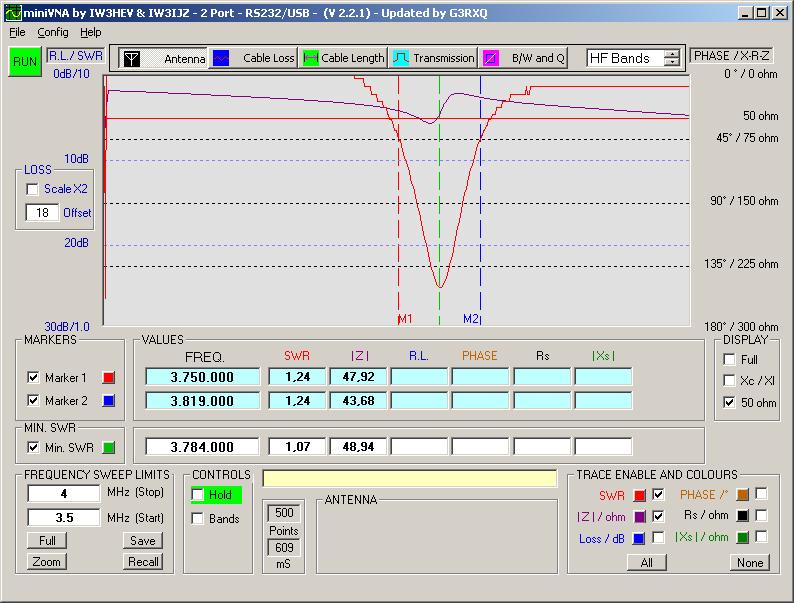Select the Transmission mode icon
This screenshot has height=603, width=794.
[x=400, y=58]
